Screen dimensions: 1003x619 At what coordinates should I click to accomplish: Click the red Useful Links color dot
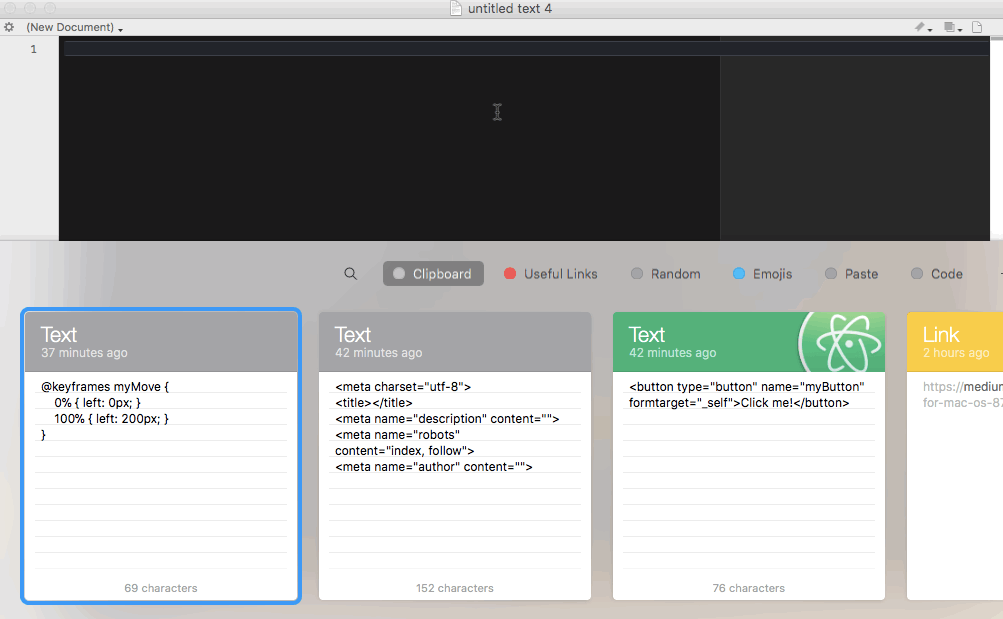510,274
